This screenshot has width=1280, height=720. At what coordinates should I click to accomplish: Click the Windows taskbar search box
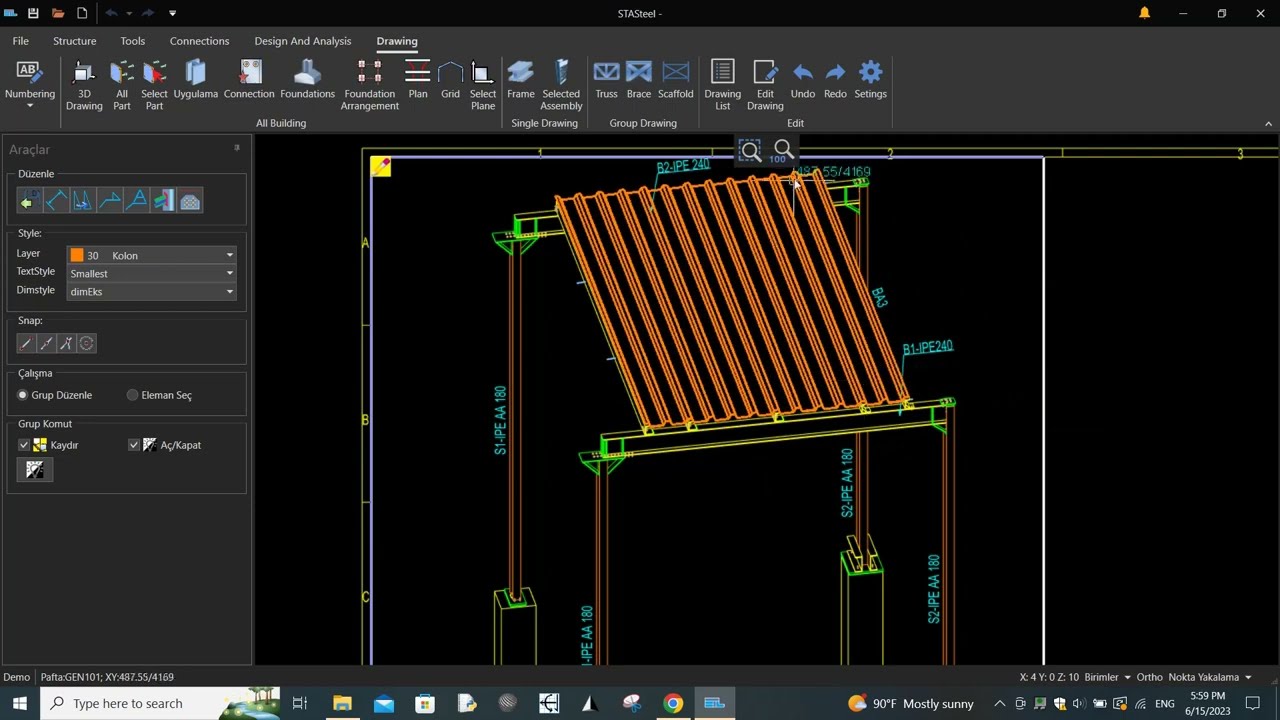pyautogui.click(x=130, y=703)
